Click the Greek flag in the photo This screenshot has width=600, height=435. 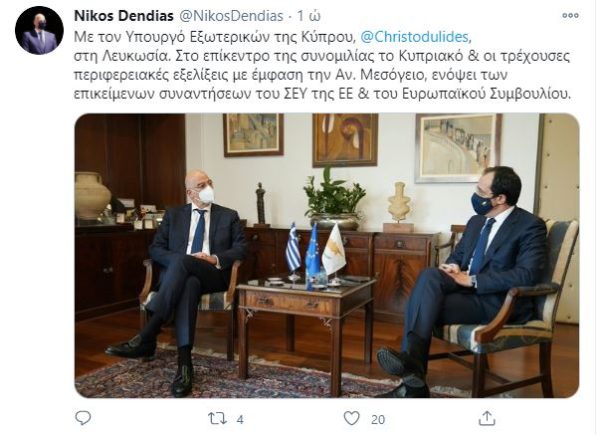click(x=293, y=248)
